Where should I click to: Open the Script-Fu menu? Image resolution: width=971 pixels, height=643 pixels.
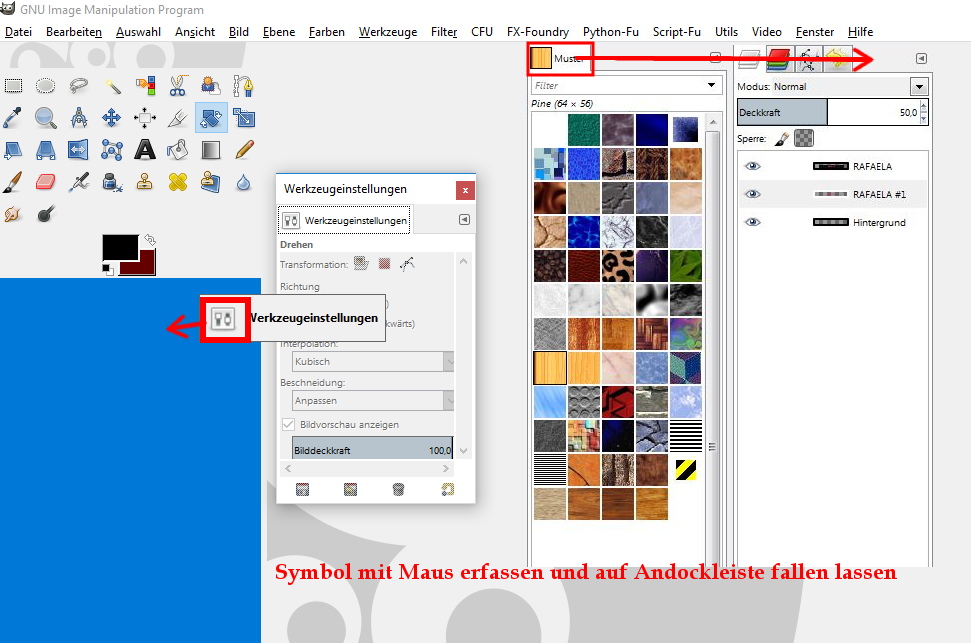click(x=676, y=32)
